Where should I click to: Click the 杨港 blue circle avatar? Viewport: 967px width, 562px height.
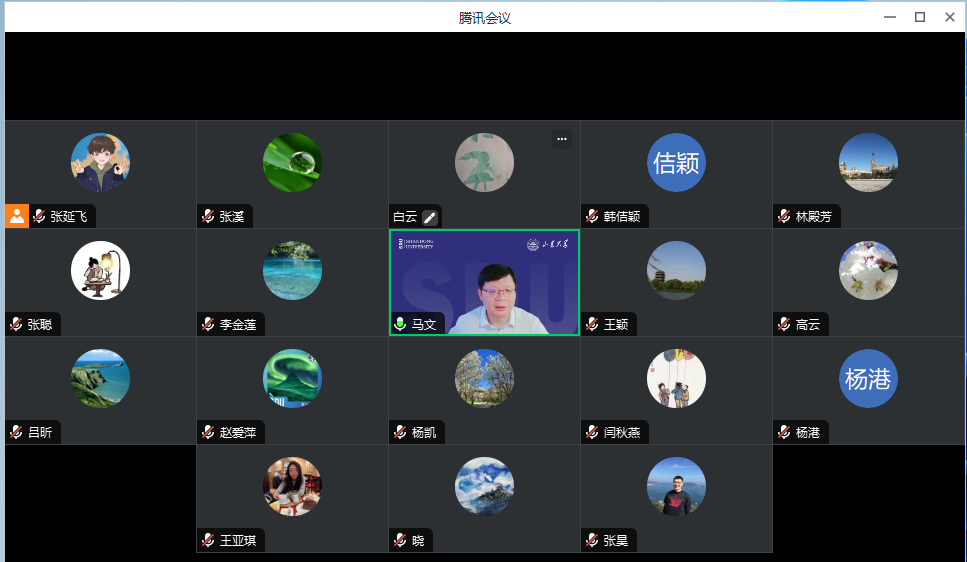coord(868,378)
